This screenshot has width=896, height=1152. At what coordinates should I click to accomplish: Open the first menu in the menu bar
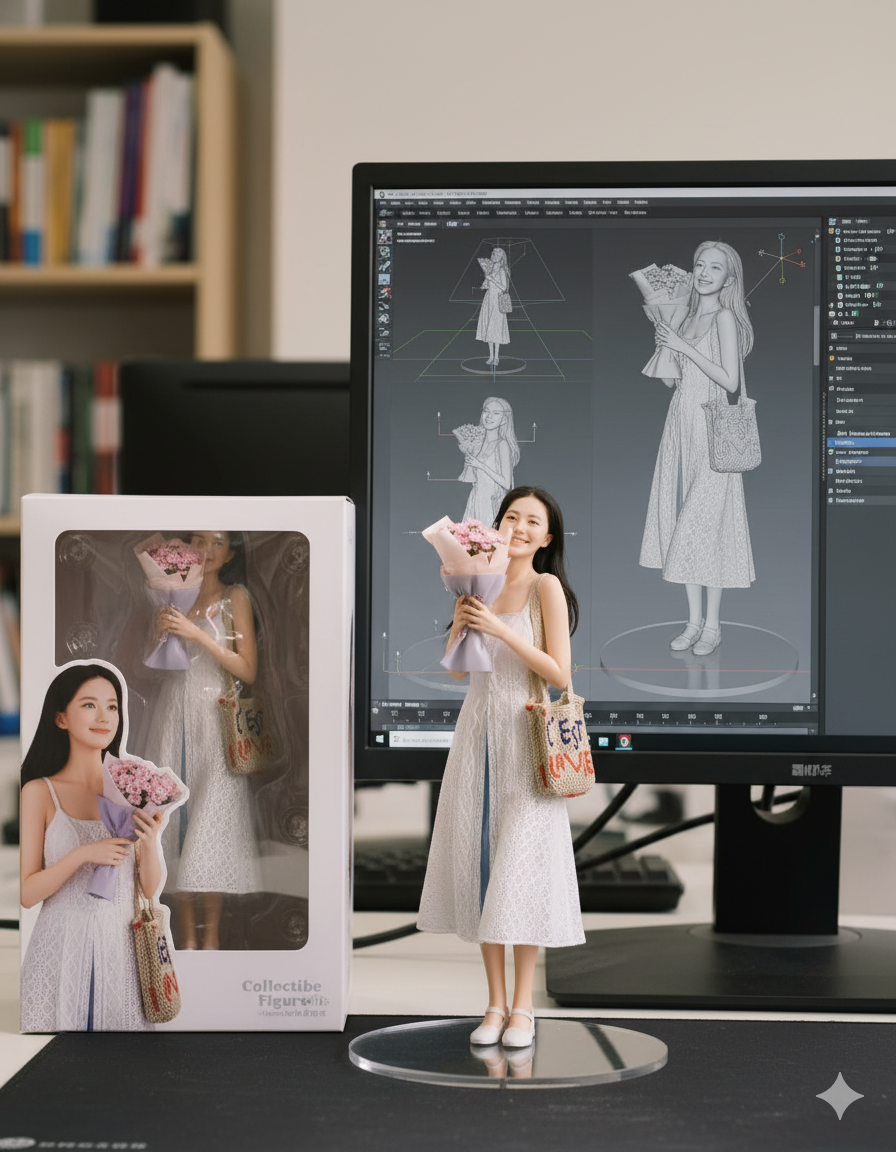click(382, 202)
